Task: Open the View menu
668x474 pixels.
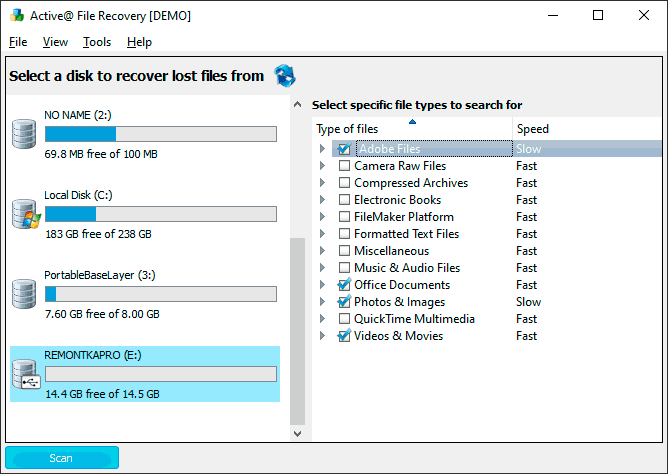Action: (55, 42)
